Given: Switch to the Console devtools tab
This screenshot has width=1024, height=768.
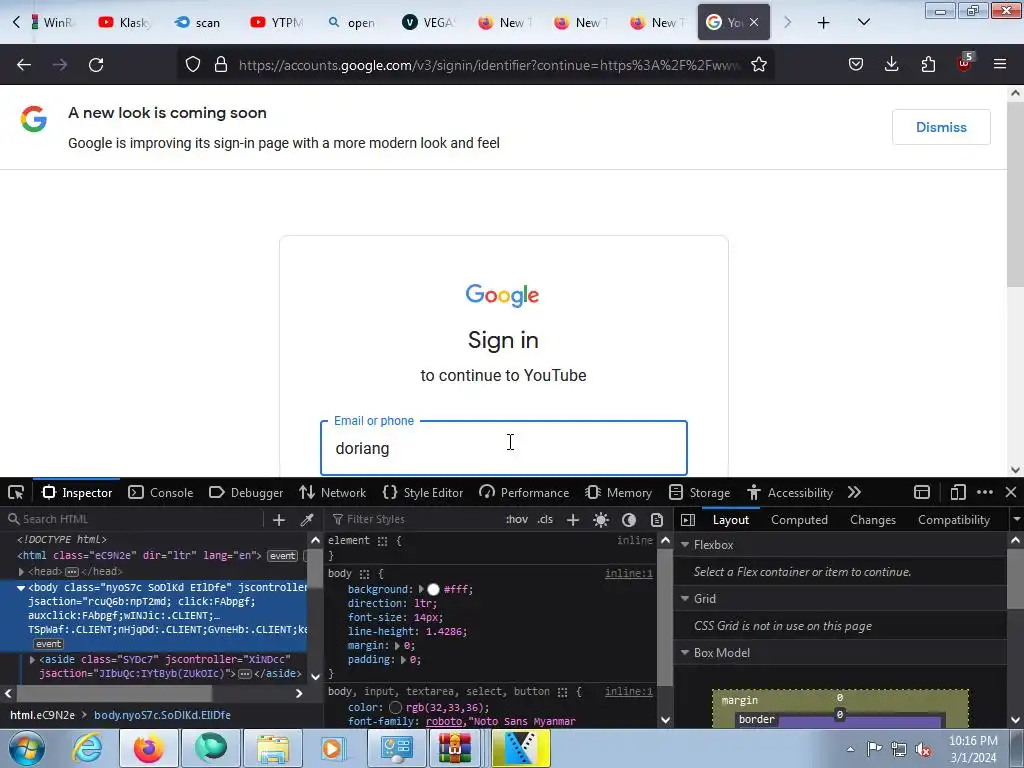Looking at the screenshot, I should coord(161,492).
